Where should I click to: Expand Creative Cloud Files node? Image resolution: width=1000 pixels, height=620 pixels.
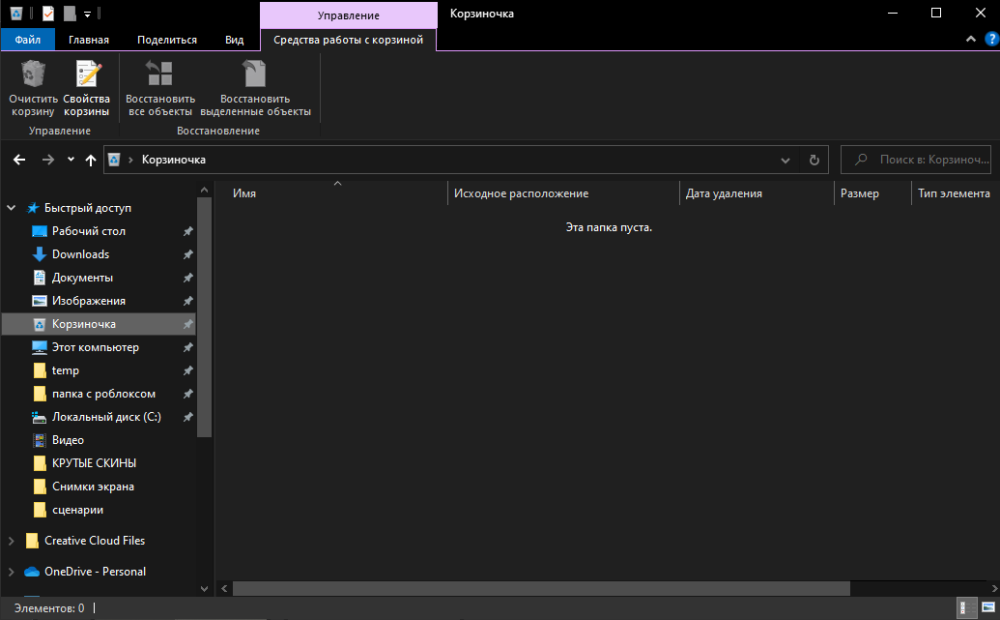[11, 540]
